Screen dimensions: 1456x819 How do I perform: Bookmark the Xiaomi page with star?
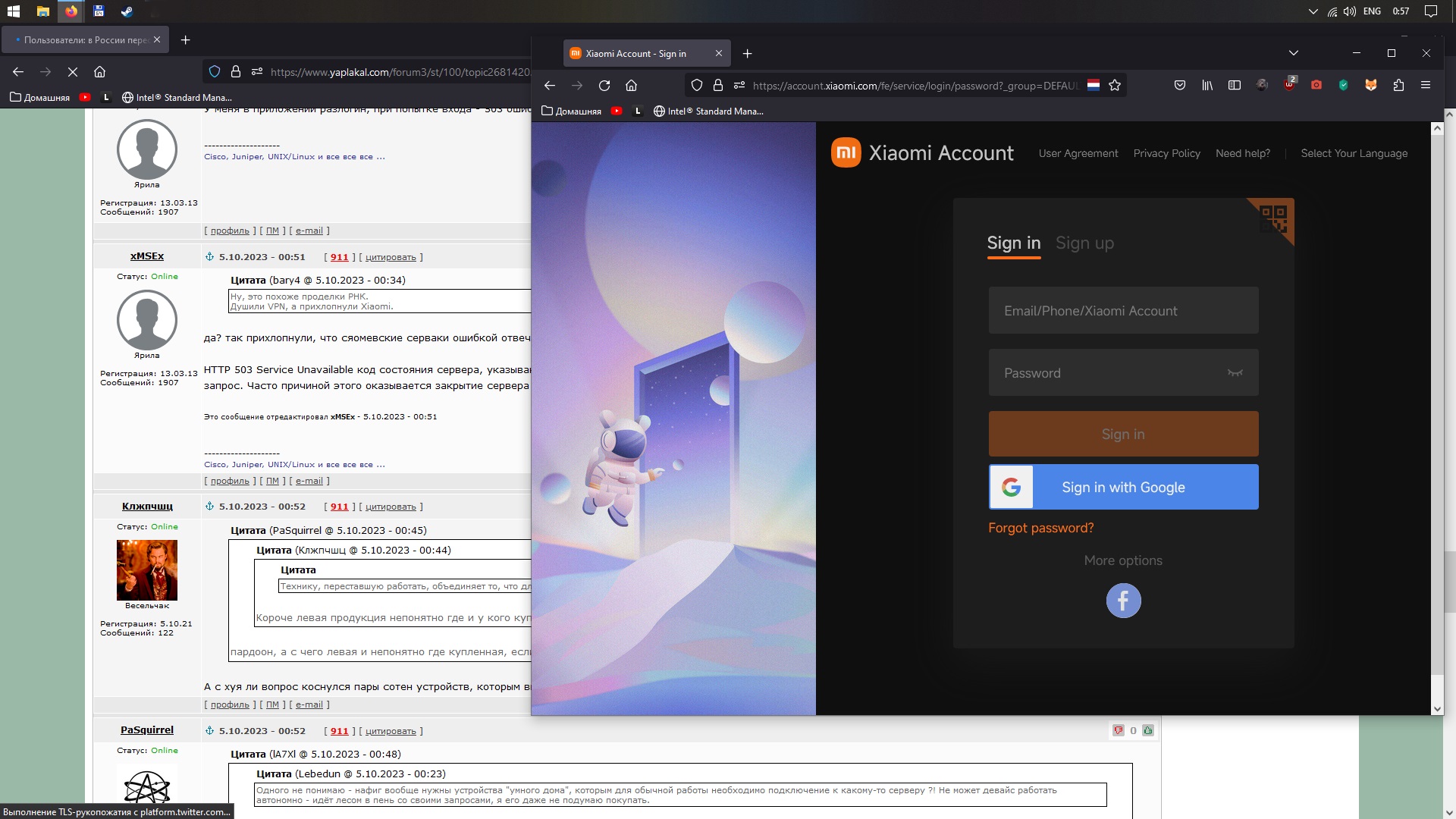1115,85
